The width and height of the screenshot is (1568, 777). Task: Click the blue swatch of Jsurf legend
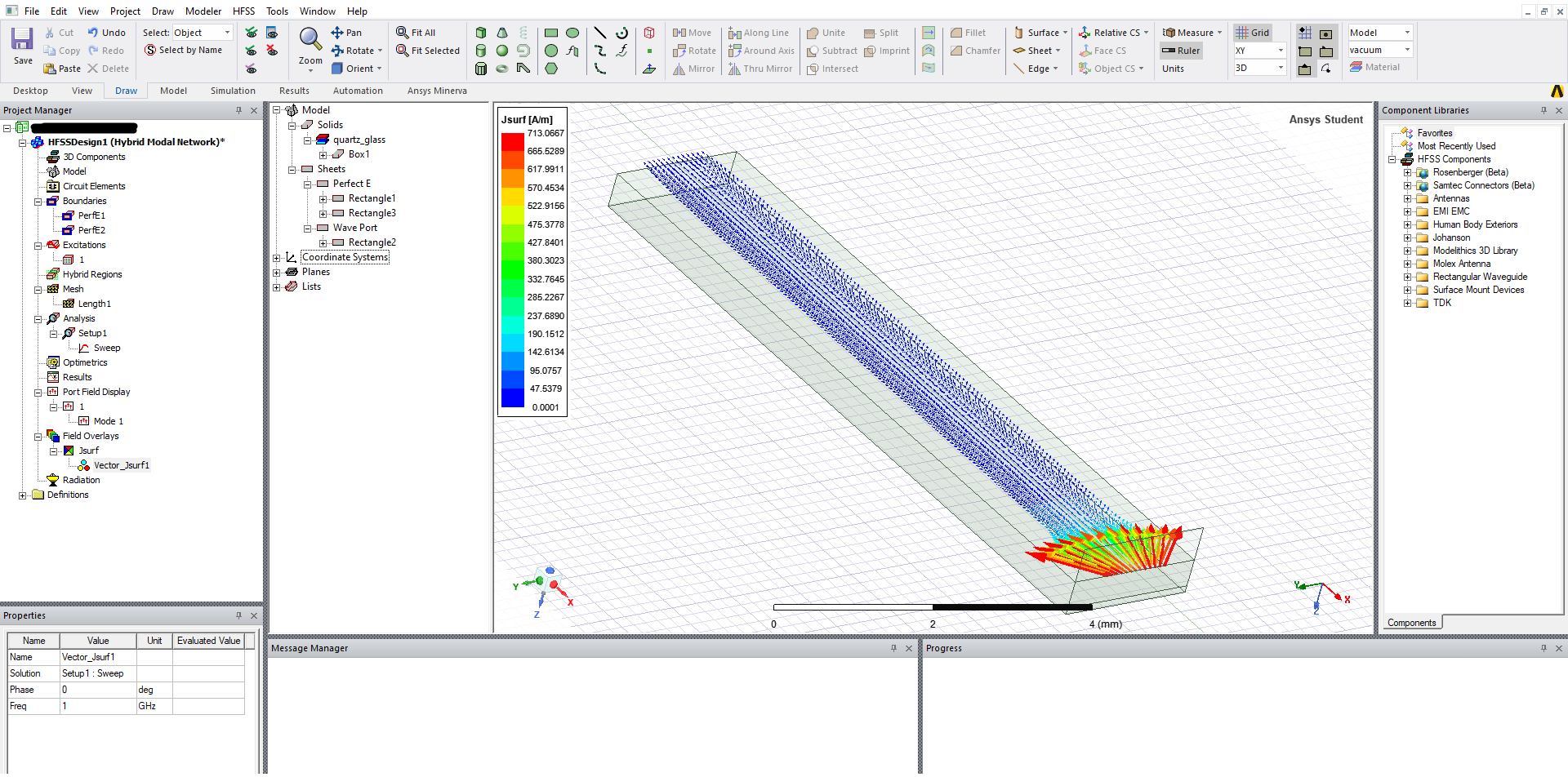pyautogui.click(x=512, y=397)
